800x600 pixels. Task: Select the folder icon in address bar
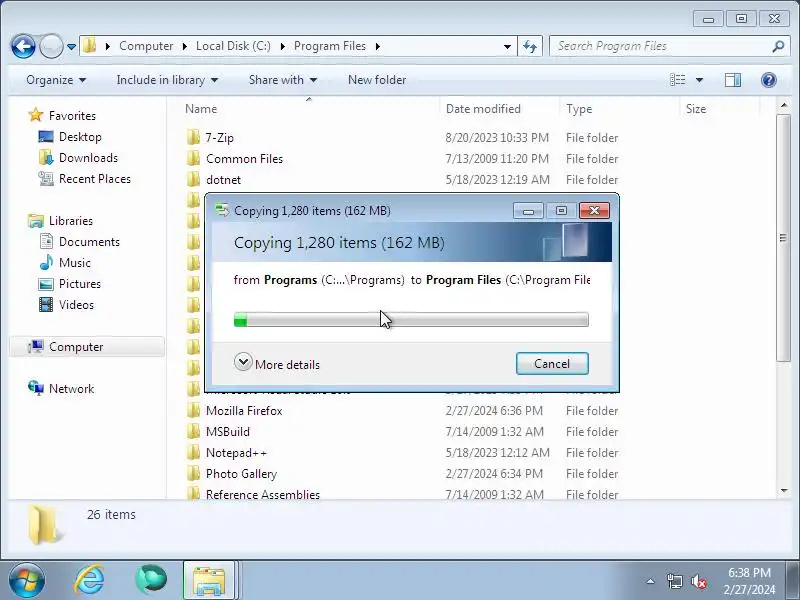[x=90, y=46]
